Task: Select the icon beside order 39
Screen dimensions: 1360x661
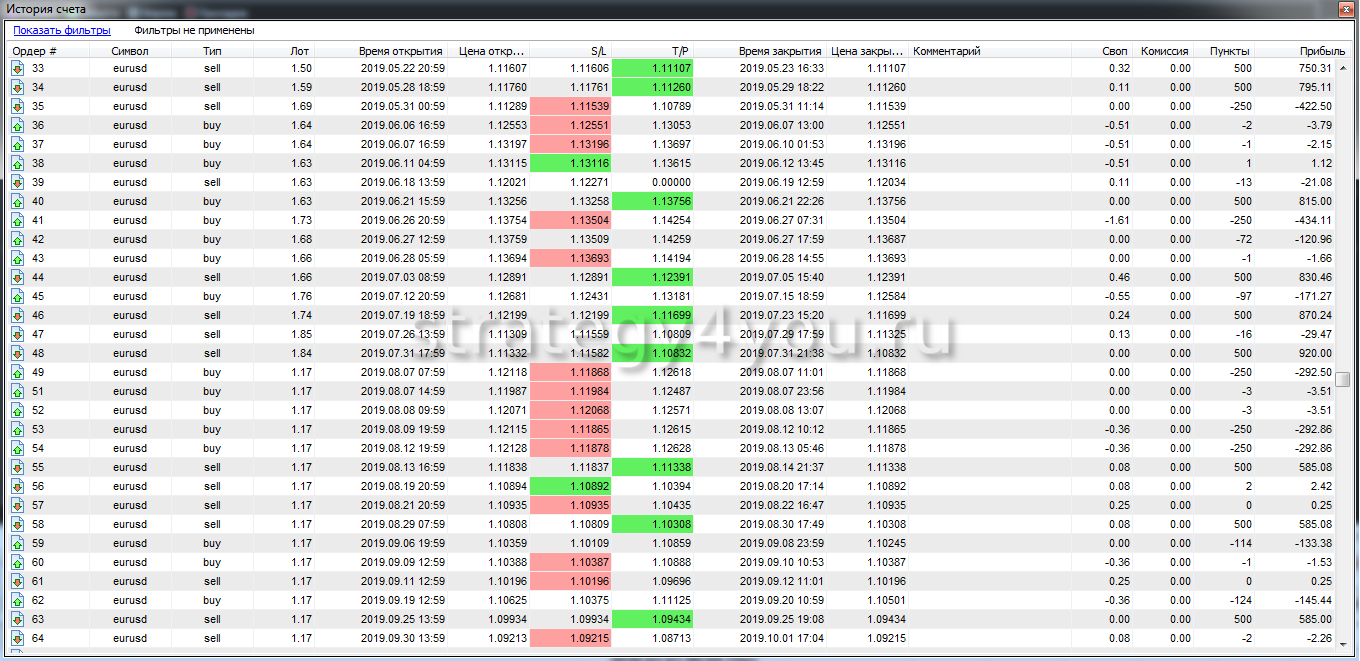Action: [17, 182]
